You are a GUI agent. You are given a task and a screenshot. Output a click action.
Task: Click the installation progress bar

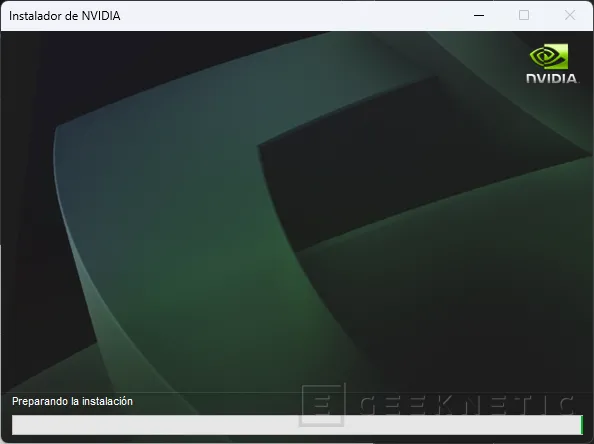297,425
